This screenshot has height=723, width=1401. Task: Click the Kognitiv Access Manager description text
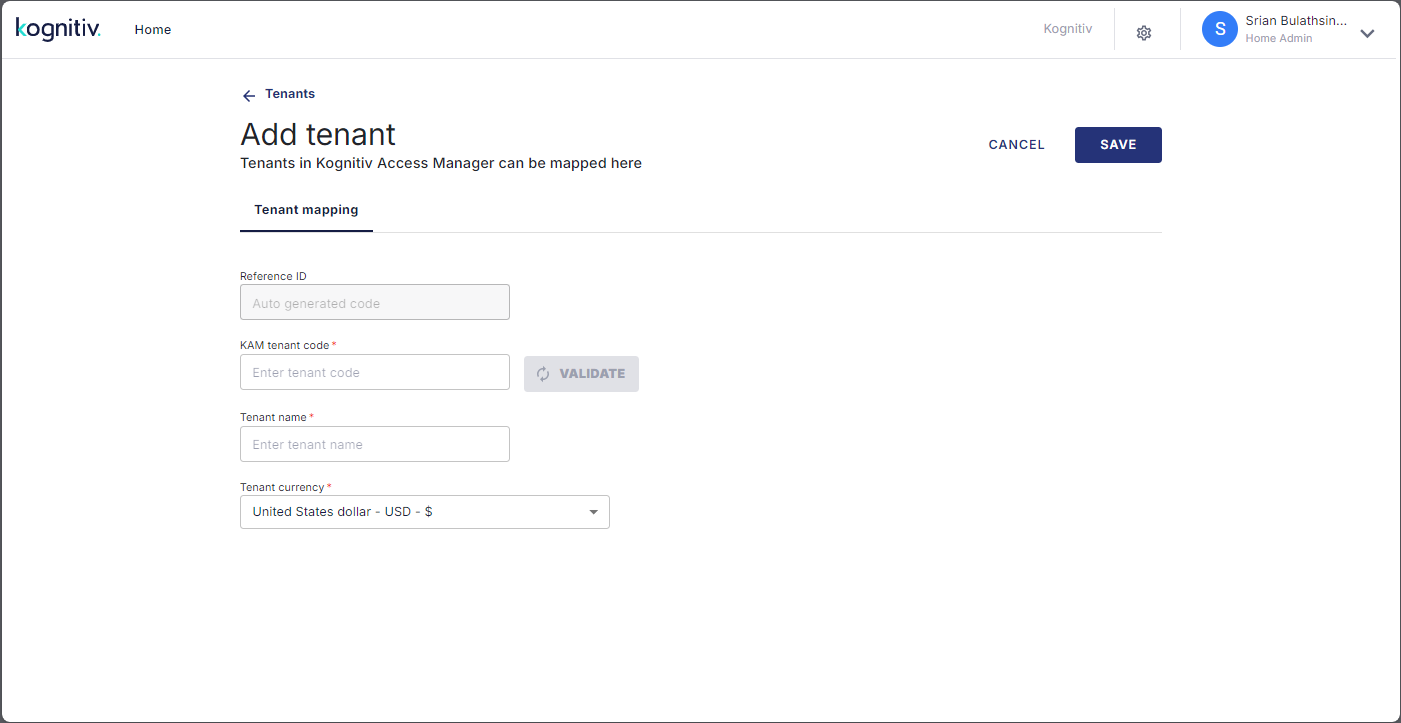pyautogui.click(x=441, y=163)
